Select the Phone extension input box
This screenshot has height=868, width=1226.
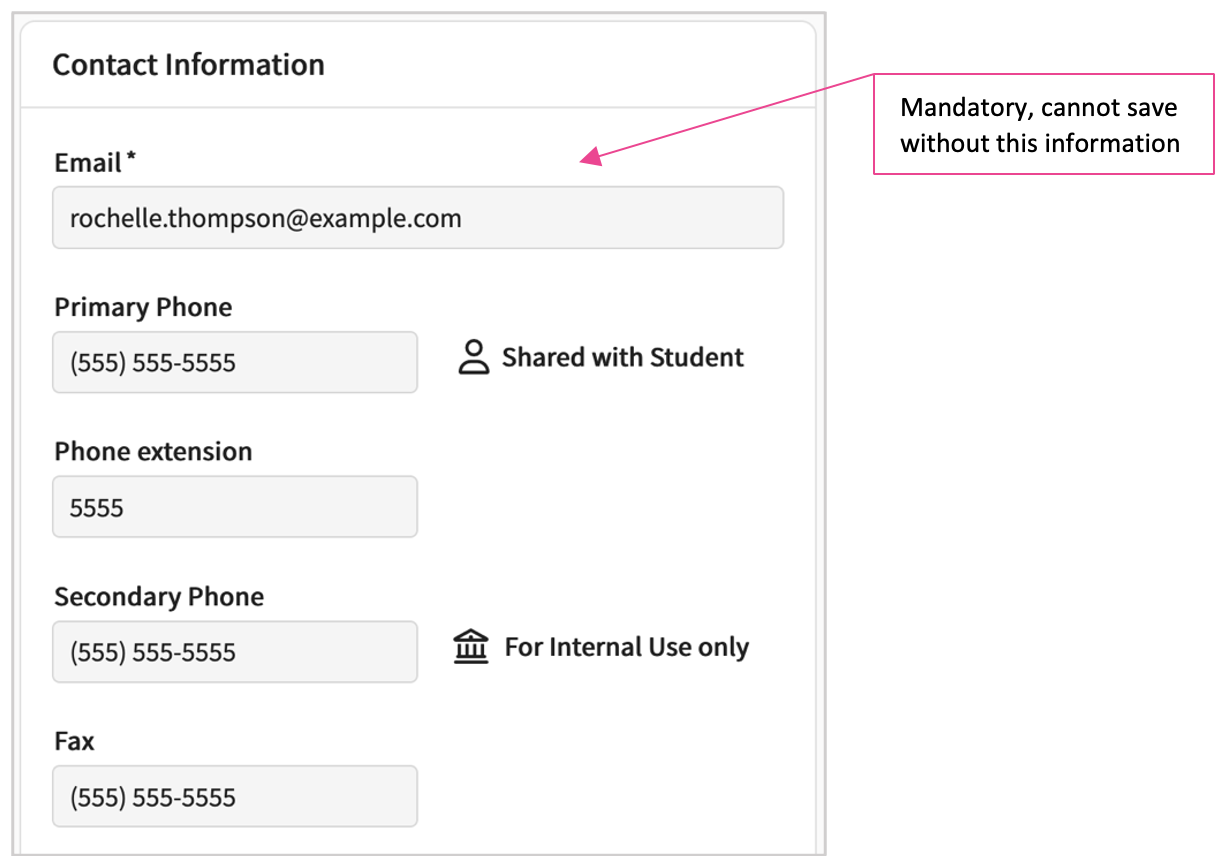(235, 508)
